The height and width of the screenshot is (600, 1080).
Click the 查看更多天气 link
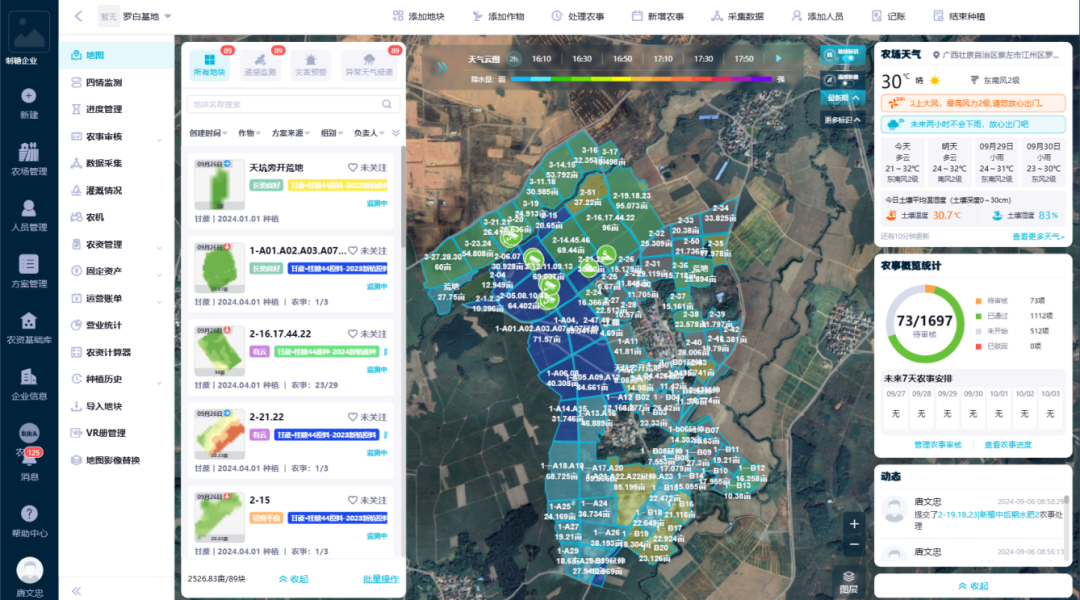pyautogui.click(x=1037, y=237)
